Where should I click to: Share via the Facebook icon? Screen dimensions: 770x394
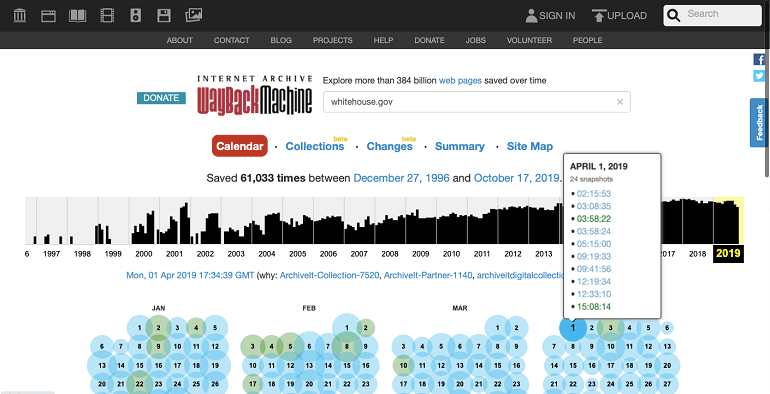[x=759, y=59]
